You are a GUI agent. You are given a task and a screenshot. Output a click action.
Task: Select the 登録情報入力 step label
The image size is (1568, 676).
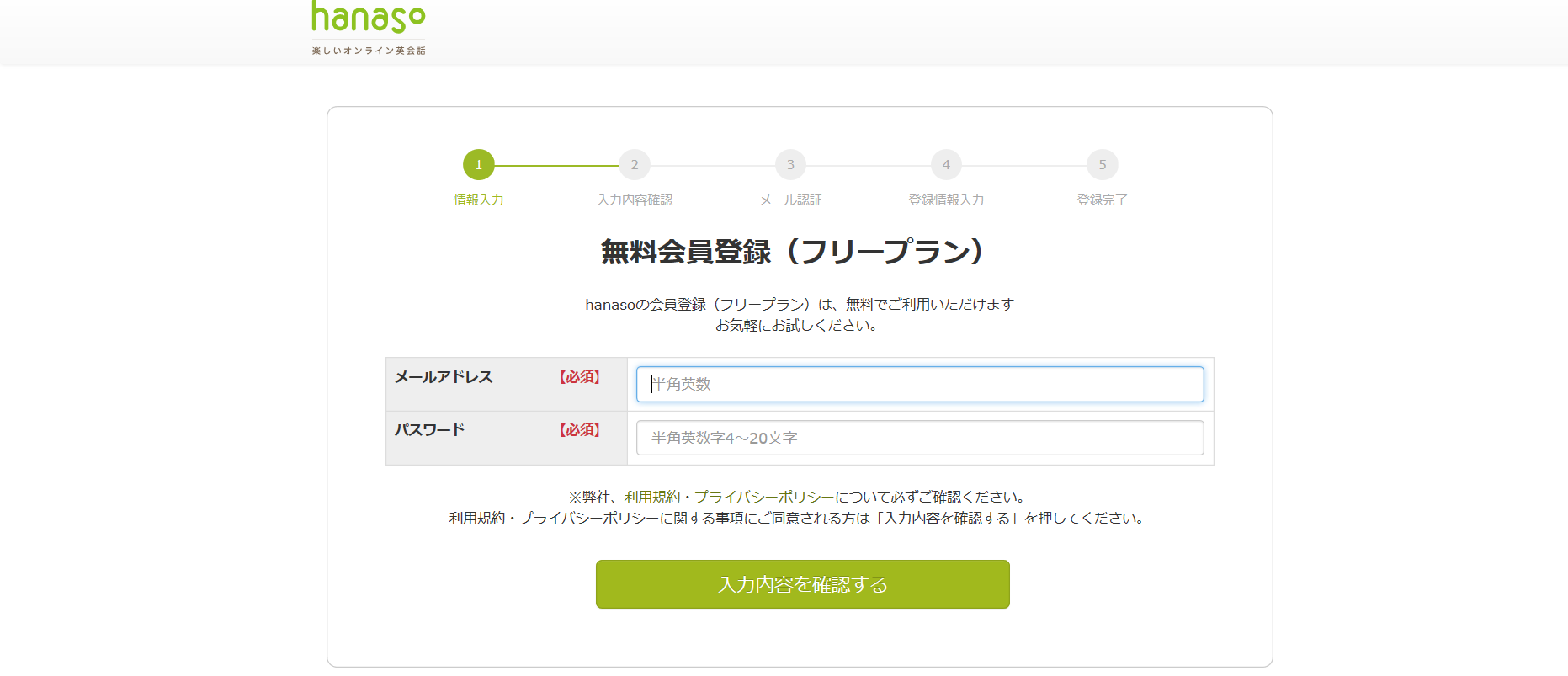click(946, 200)
